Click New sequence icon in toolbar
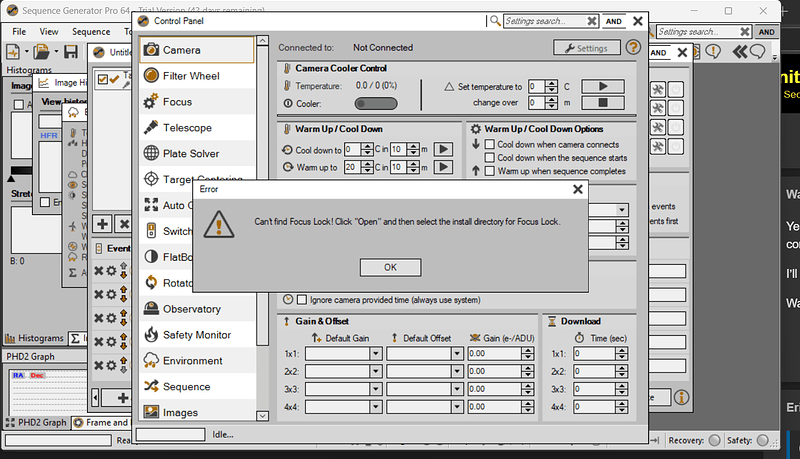Image resolution: width=800 pixels, height=459 pixels. [13, 52]
